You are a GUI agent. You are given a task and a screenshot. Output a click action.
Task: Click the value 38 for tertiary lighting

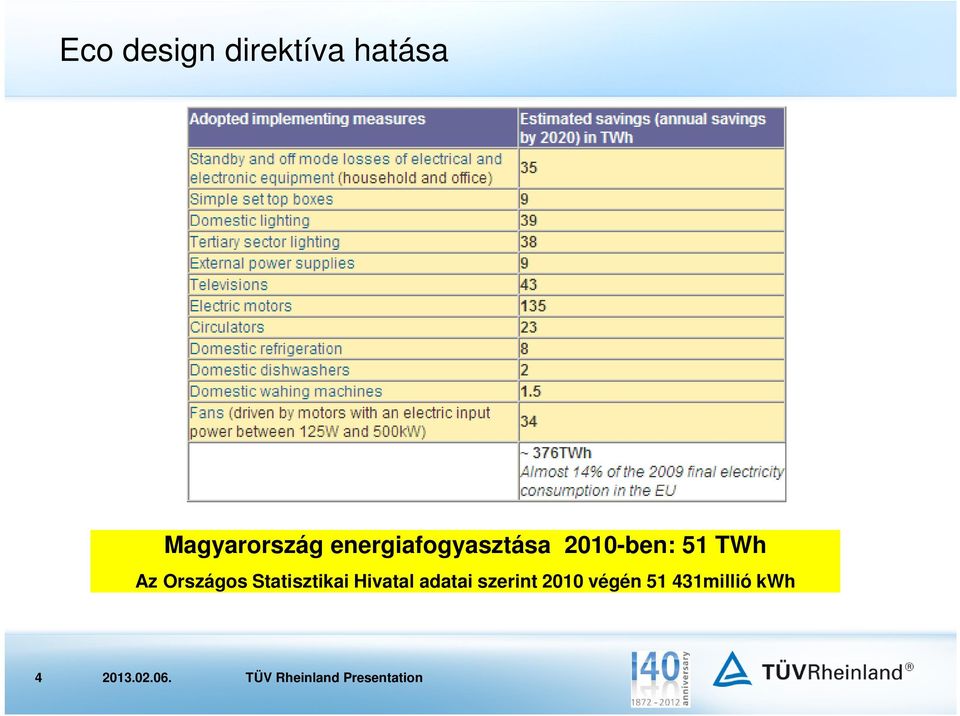coord(529,242)
